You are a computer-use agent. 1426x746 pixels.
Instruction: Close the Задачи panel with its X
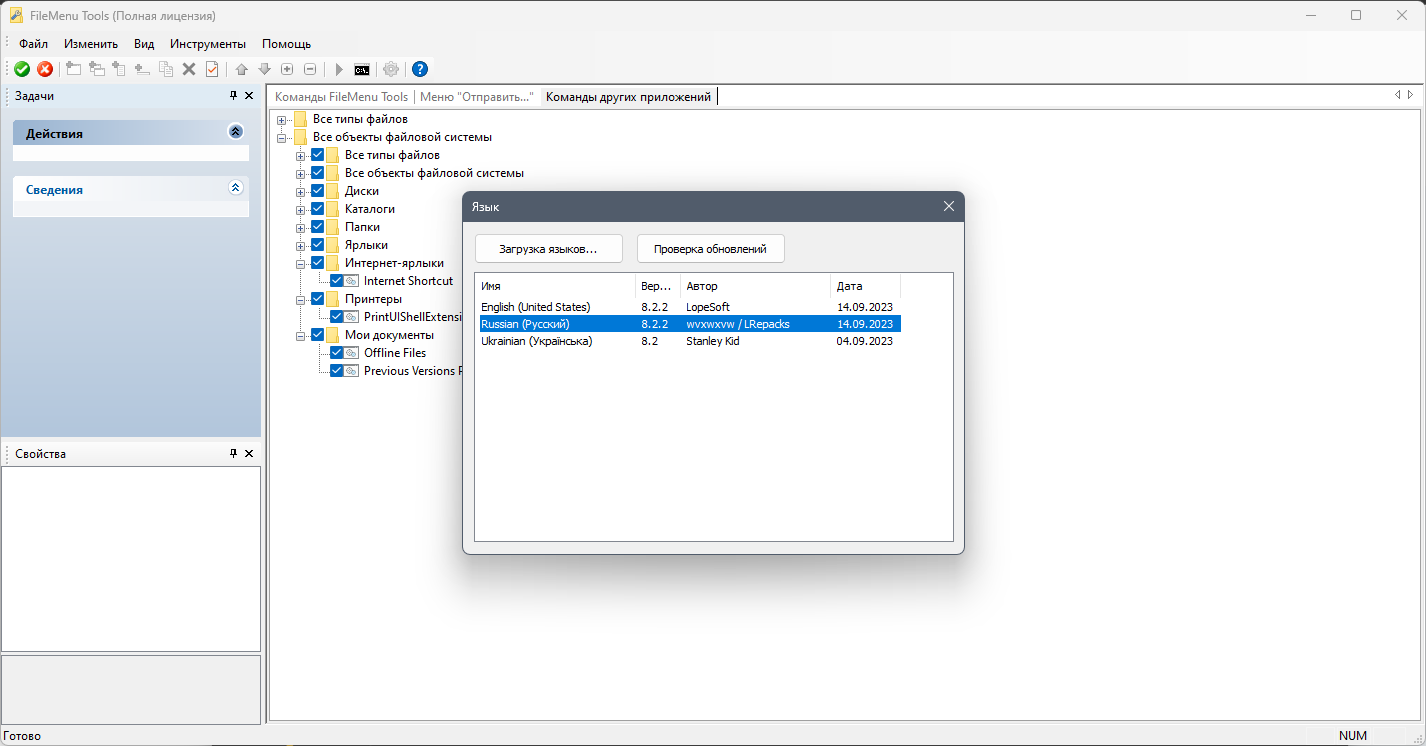pyautogui.click(x=249, y=95)
